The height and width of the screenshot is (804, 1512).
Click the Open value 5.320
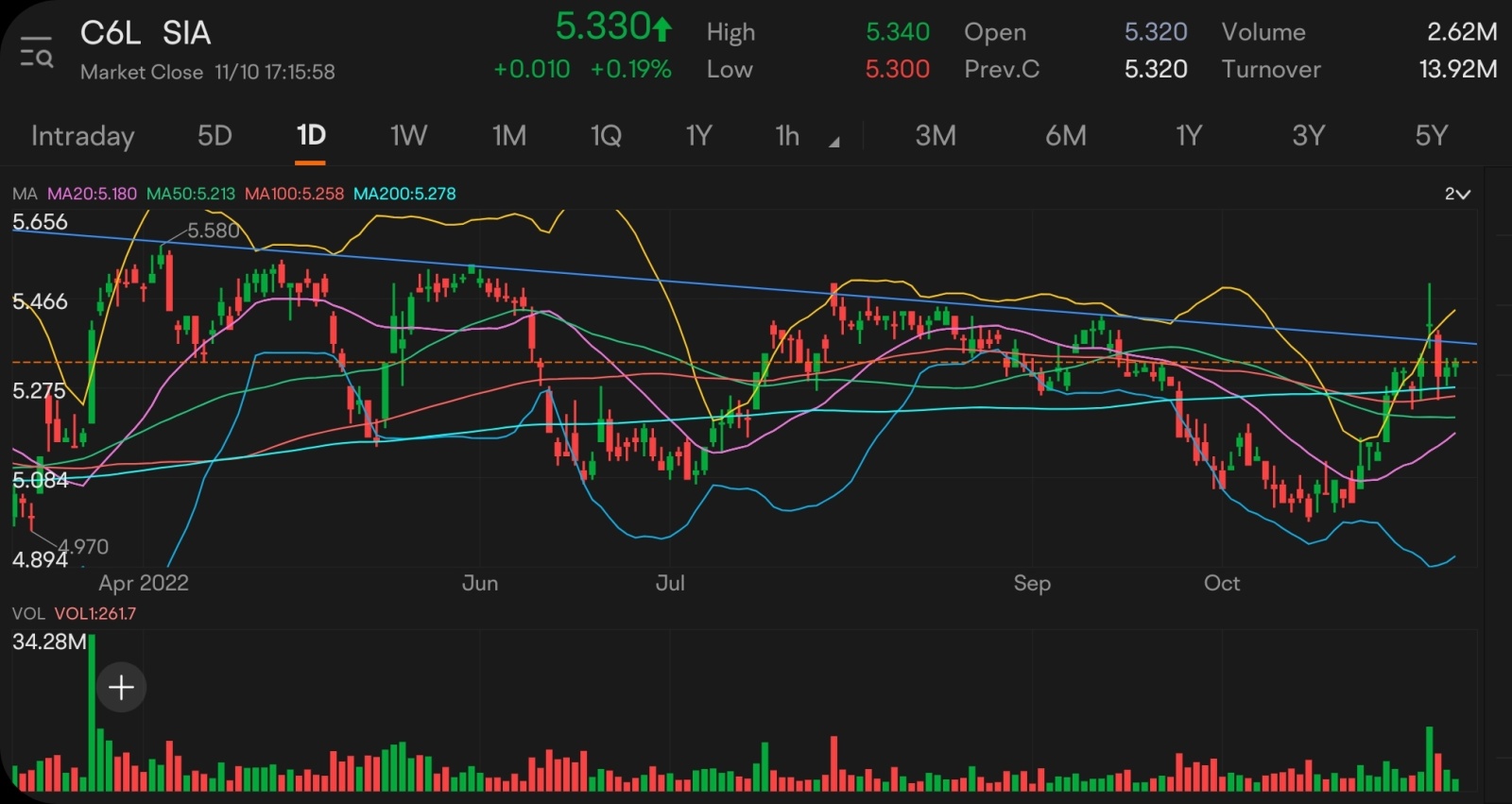pos(1156,32)
